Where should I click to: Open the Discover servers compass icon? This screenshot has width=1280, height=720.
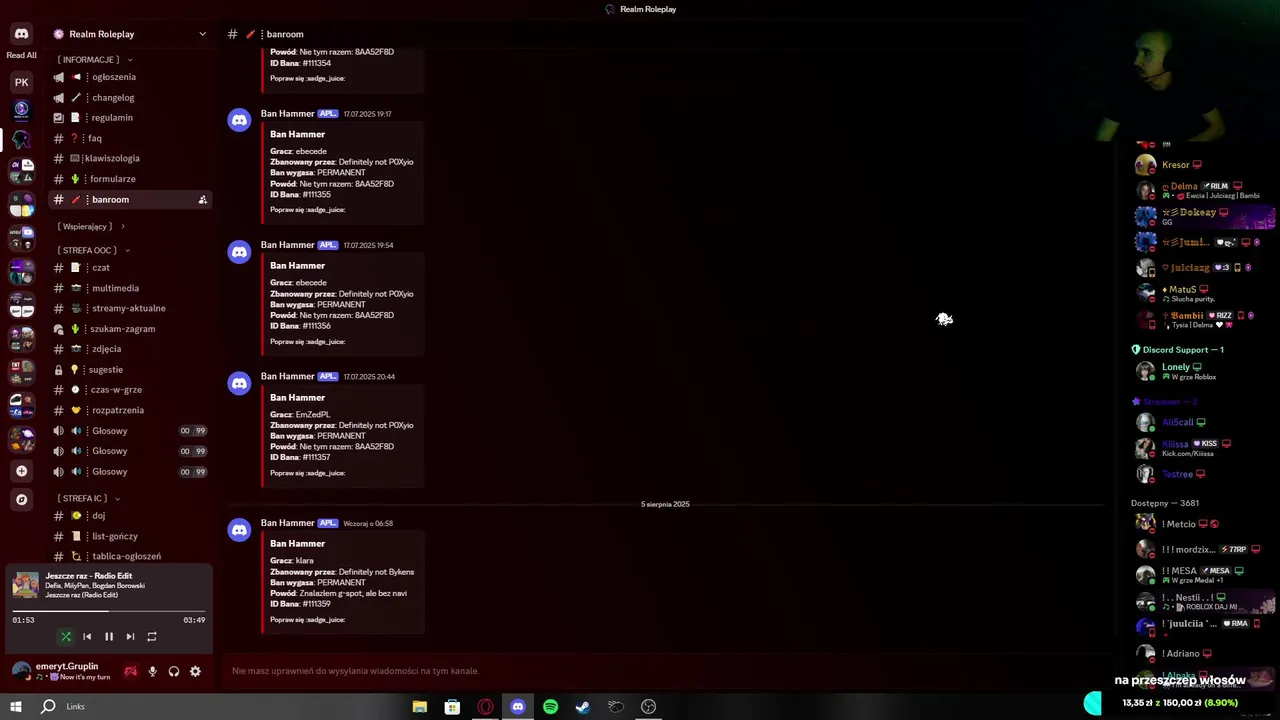point(21,499)
